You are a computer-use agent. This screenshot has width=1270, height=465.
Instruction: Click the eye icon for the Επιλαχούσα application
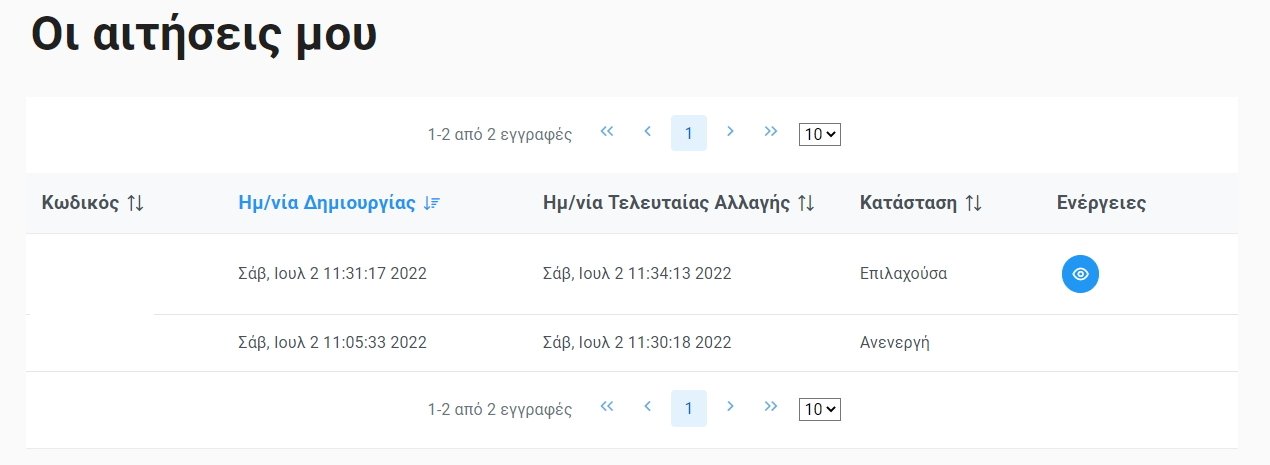[1080, 274]
